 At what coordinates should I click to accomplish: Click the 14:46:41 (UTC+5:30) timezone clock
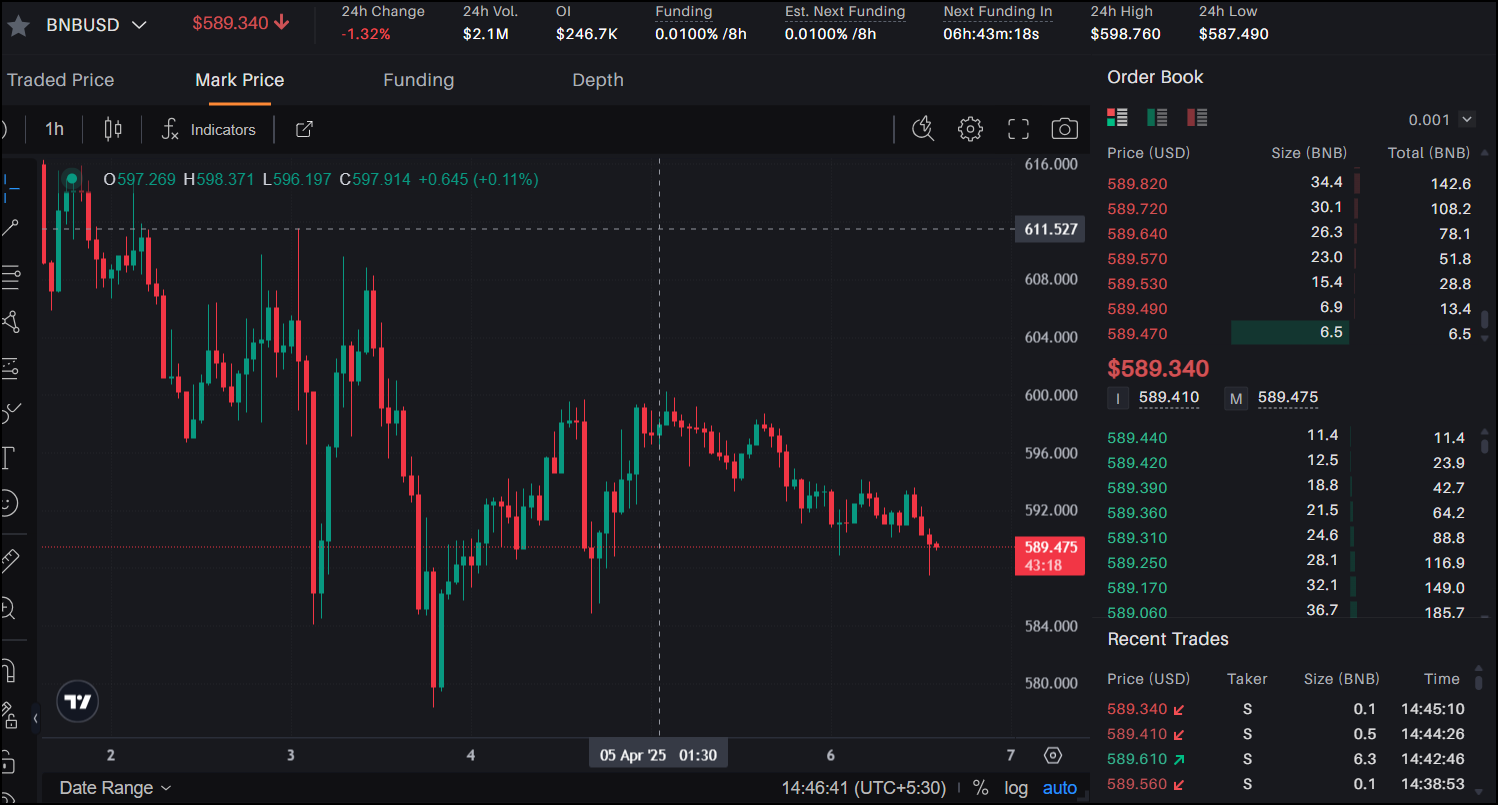click(863, 788)
